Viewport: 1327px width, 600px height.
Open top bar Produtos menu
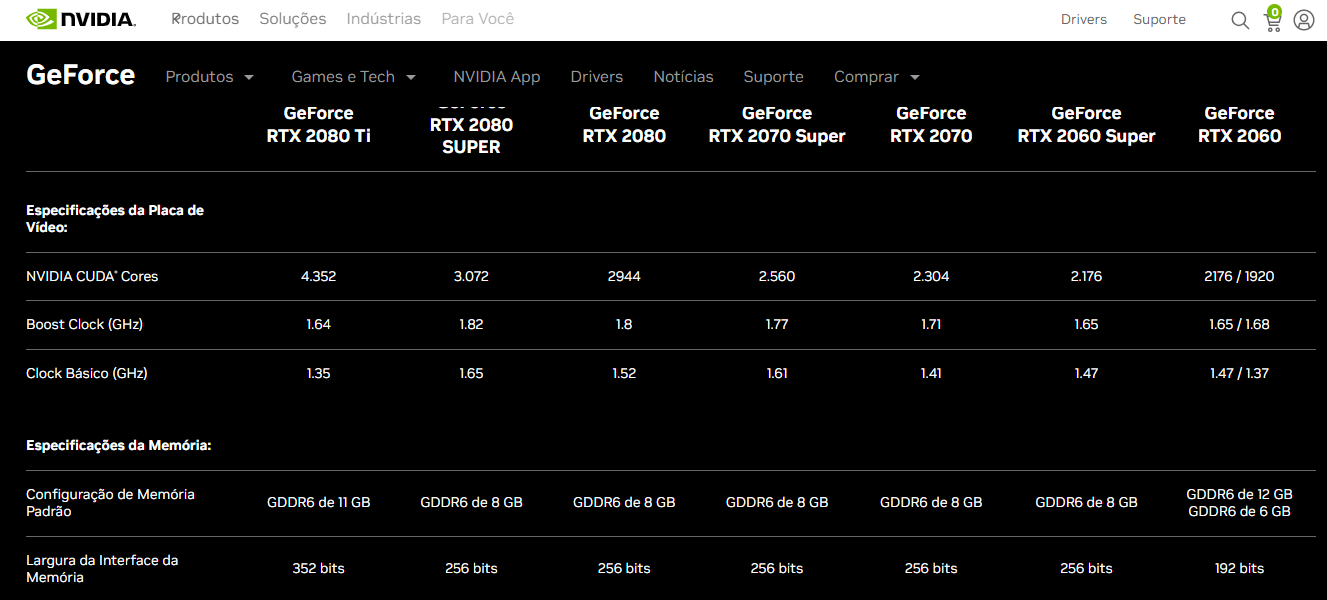(x=205, y=19)
